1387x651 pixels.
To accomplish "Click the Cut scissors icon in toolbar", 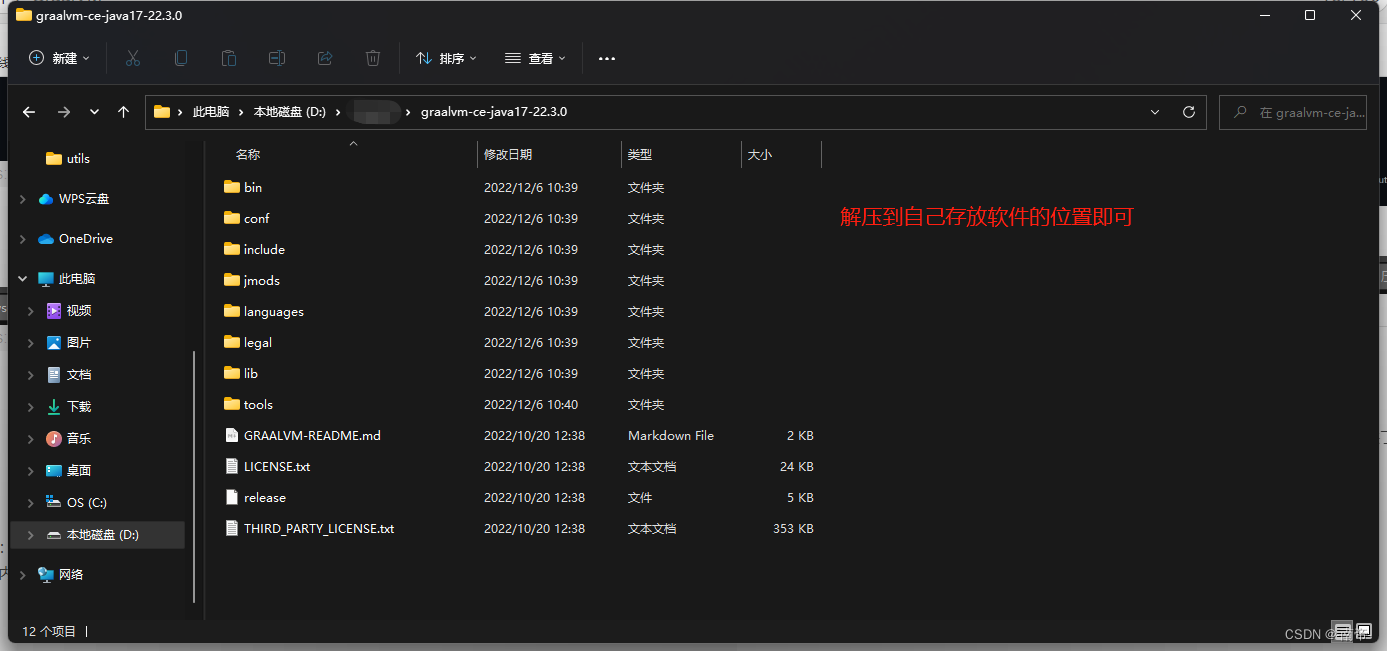I will (x=133, y=59).
